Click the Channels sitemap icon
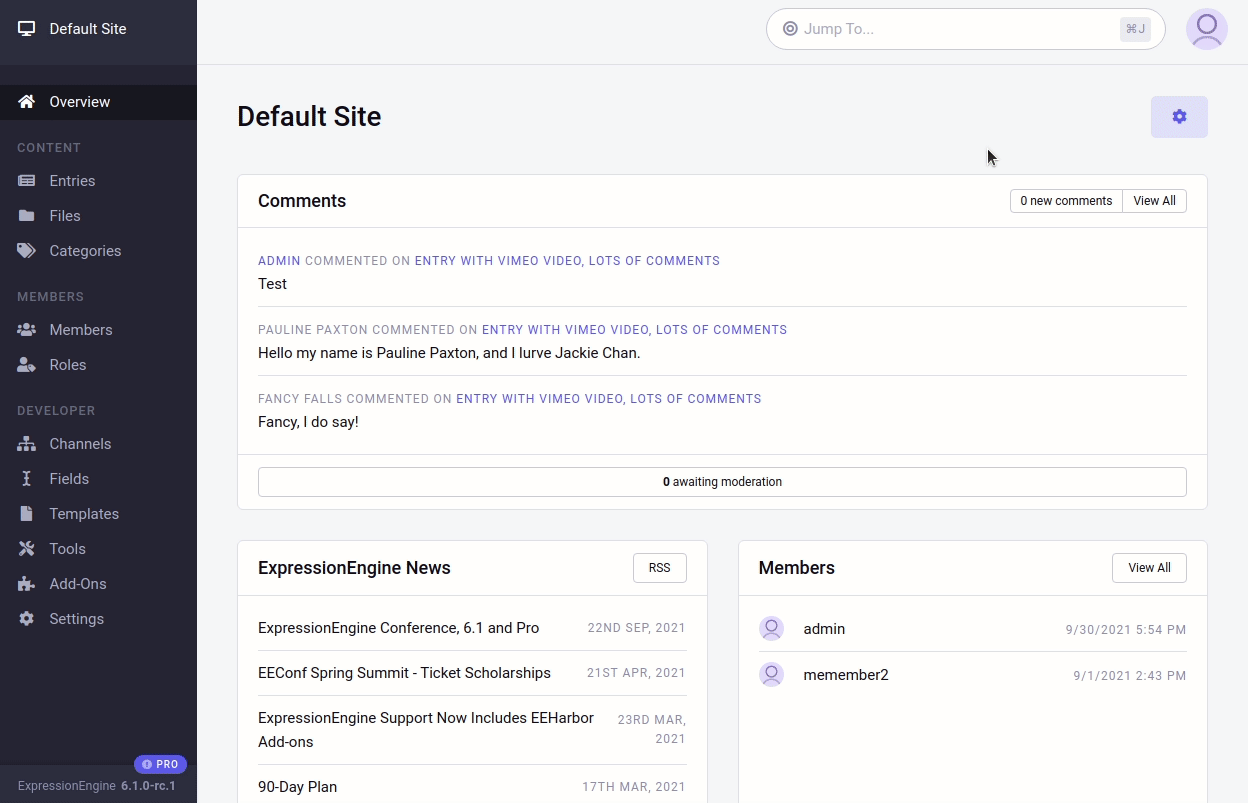Viewport: 1248px width, 803px height. click(27, 444)
